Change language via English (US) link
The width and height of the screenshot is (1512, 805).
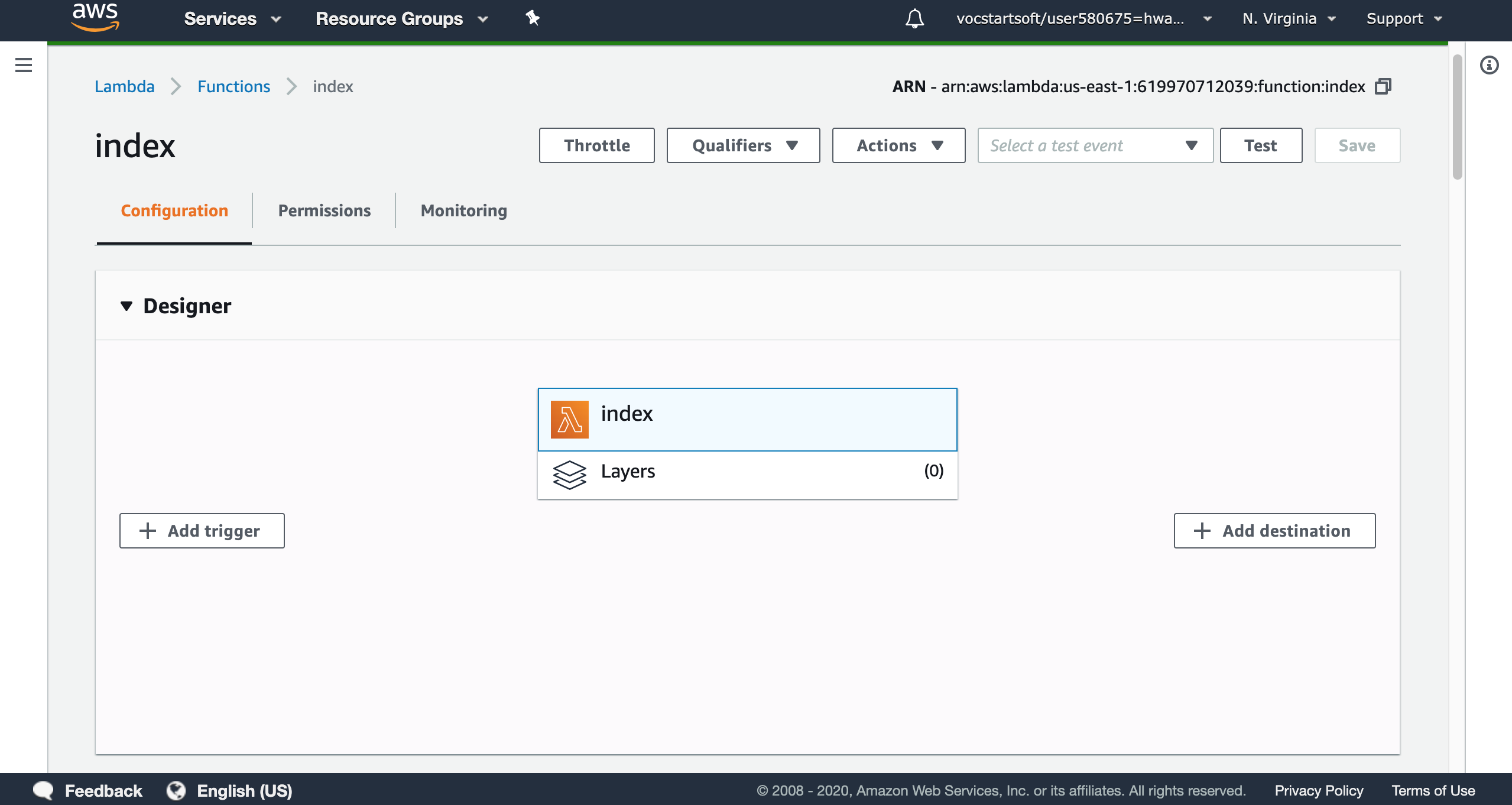pos(245,791)
